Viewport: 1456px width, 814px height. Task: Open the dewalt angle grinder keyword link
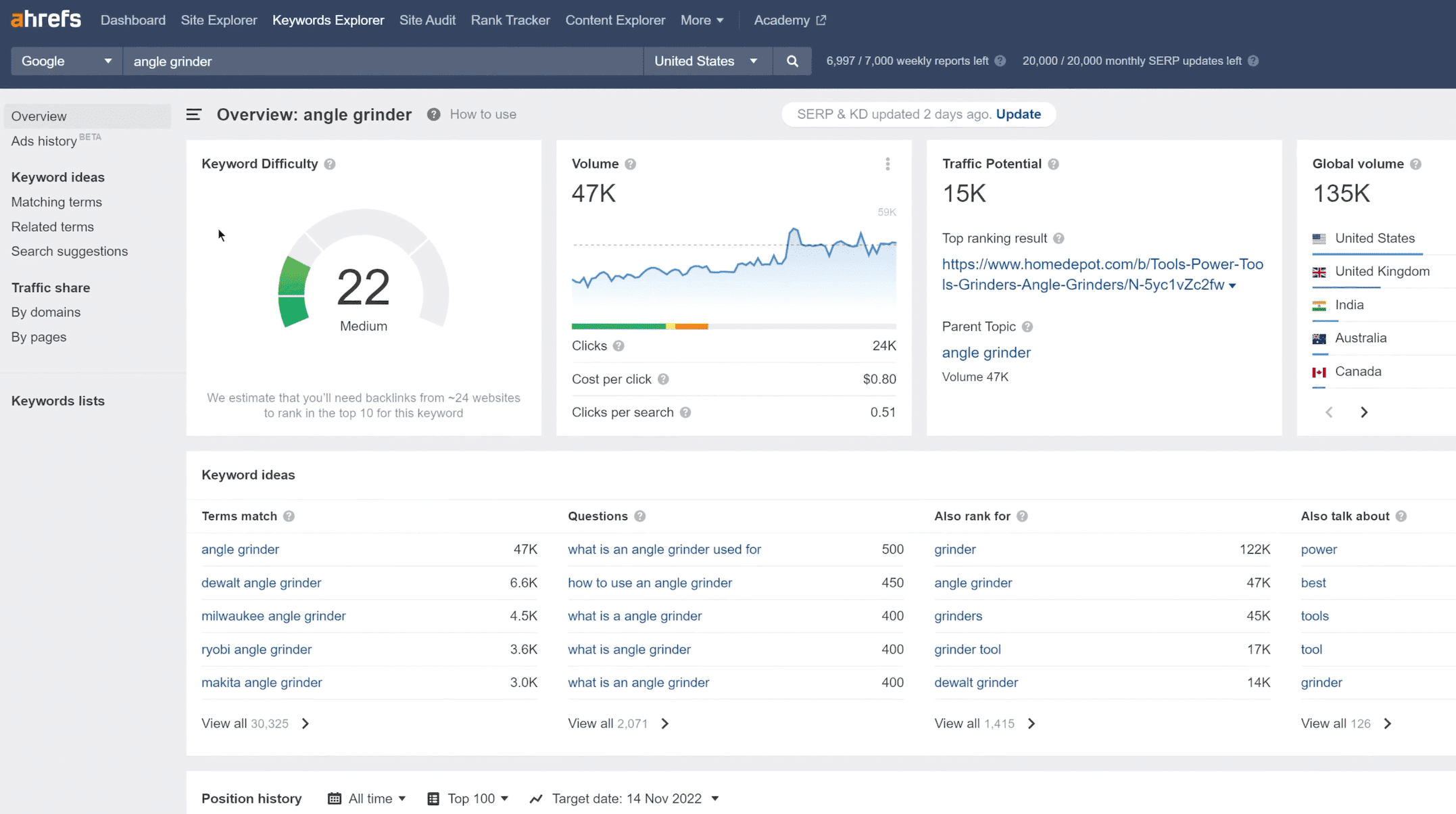point(262,583)
